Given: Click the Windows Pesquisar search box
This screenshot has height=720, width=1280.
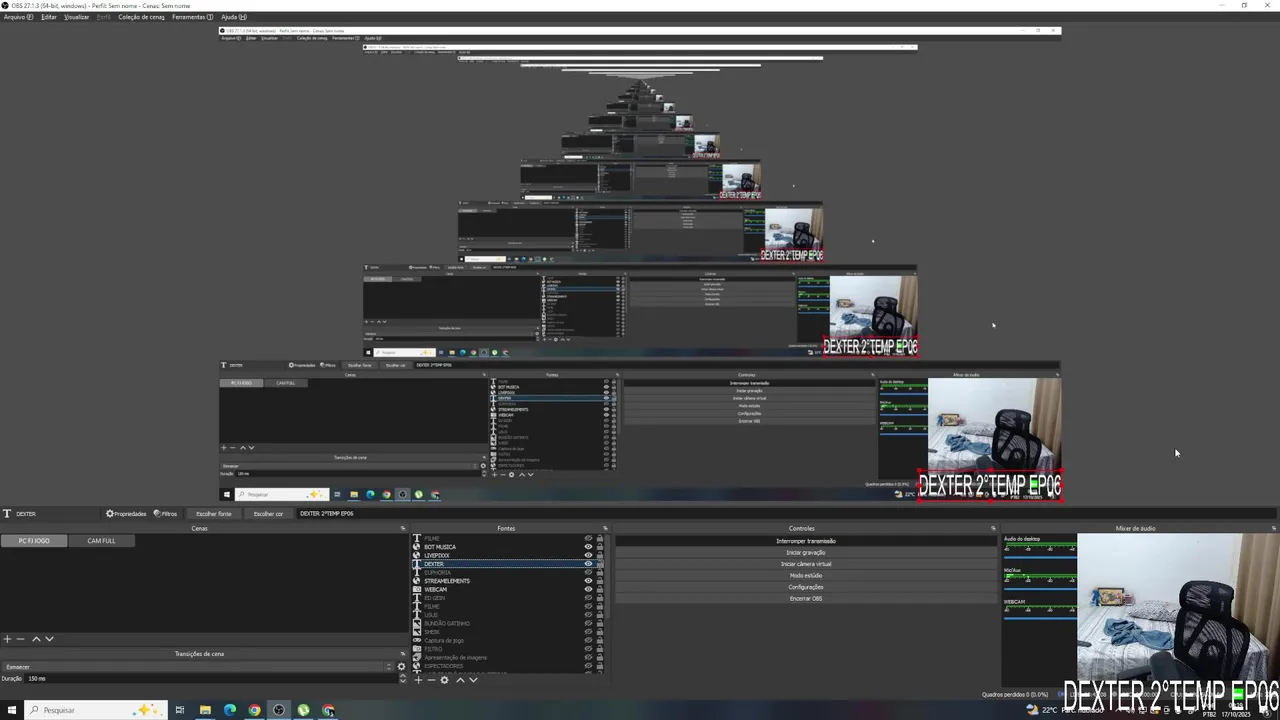Looking at the screenshot, I should coord(95,710).
